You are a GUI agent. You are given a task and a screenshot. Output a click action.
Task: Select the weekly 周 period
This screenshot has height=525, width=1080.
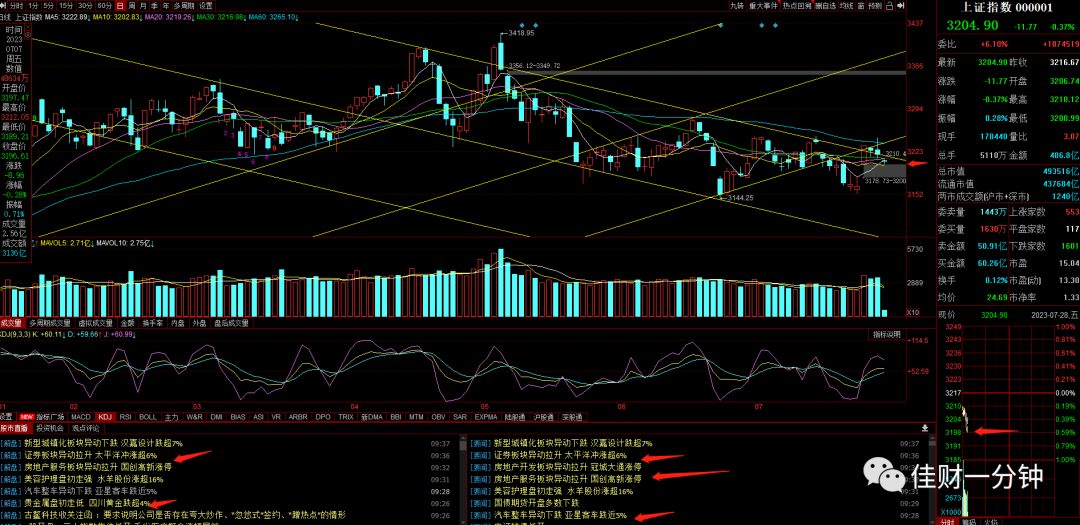[x=132, y=6]
